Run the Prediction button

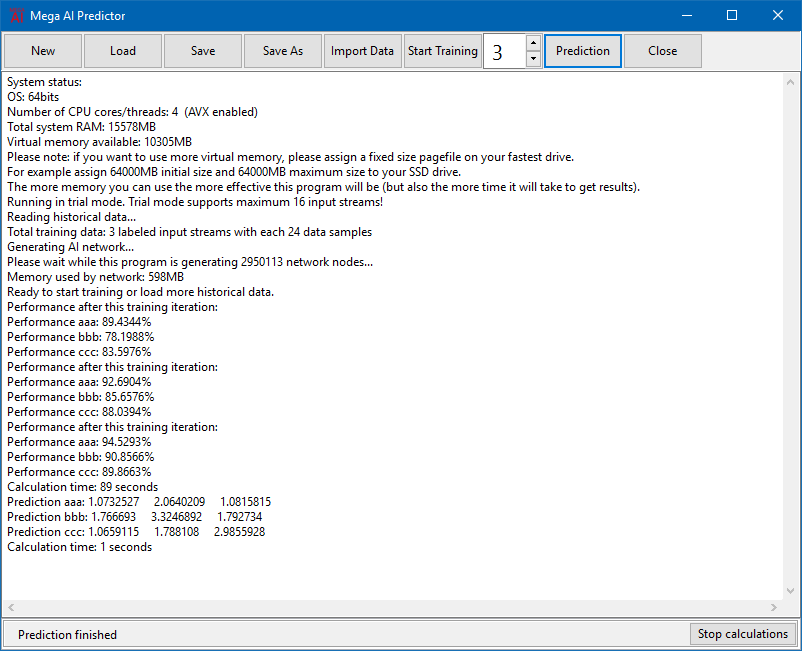[x=583, y=51]
